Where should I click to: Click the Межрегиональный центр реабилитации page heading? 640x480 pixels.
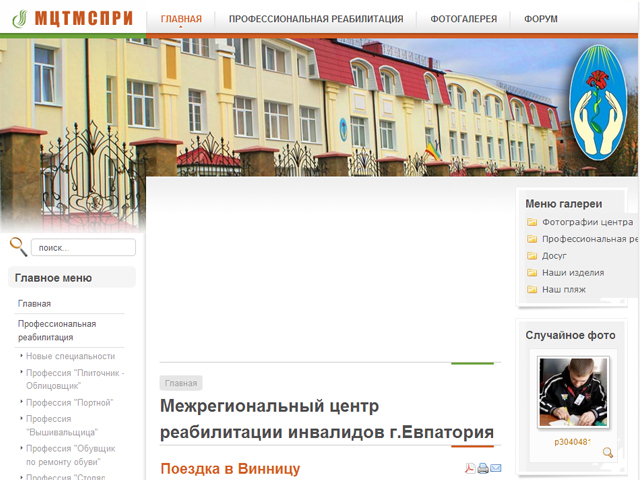click(327, 419)
